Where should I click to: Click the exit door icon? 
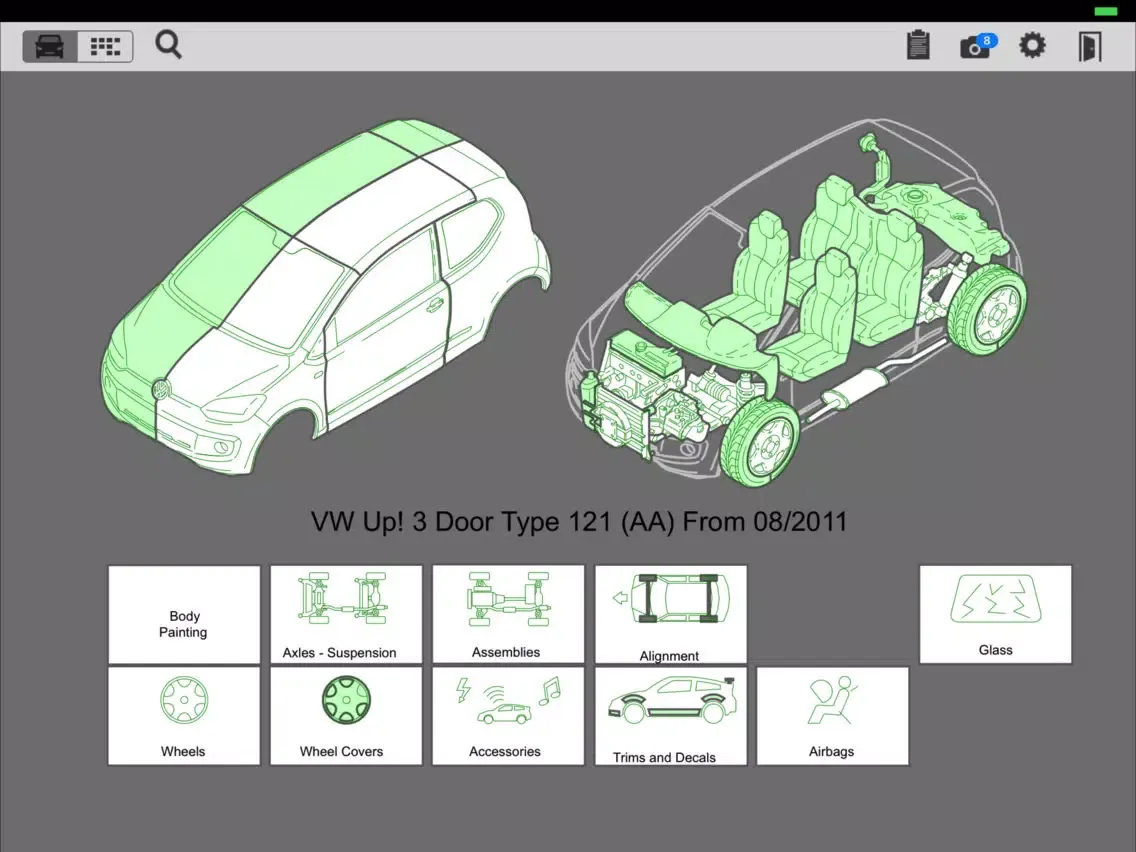click(x=1090, y=46)
